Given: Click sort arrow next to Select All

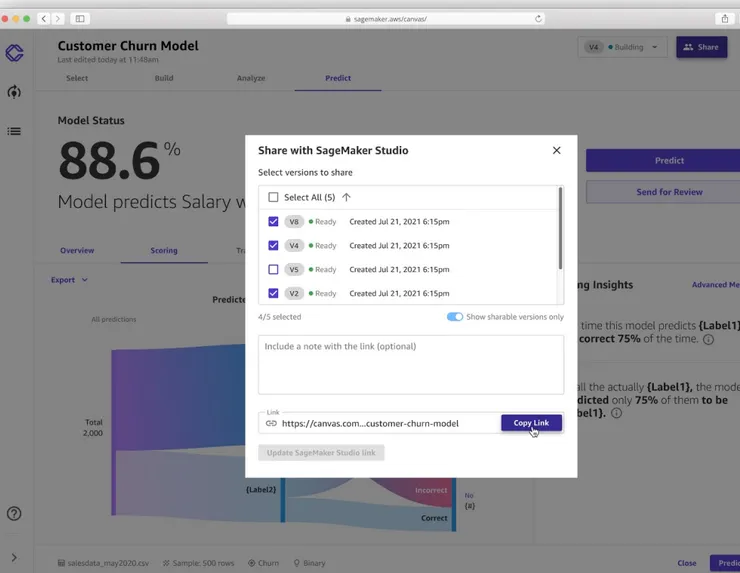Looking at the screenshot, I should [346, 197].
